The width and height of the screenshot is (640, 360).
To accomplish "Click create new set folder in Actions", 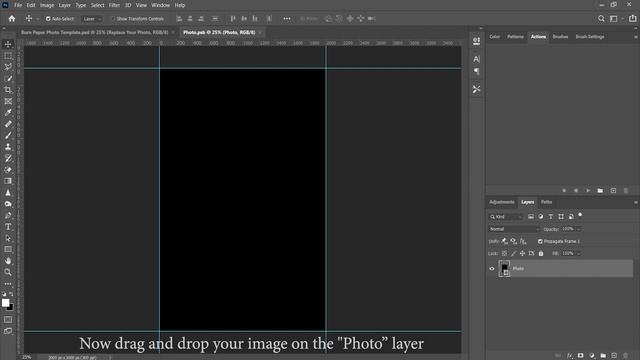I will [600, 191].
